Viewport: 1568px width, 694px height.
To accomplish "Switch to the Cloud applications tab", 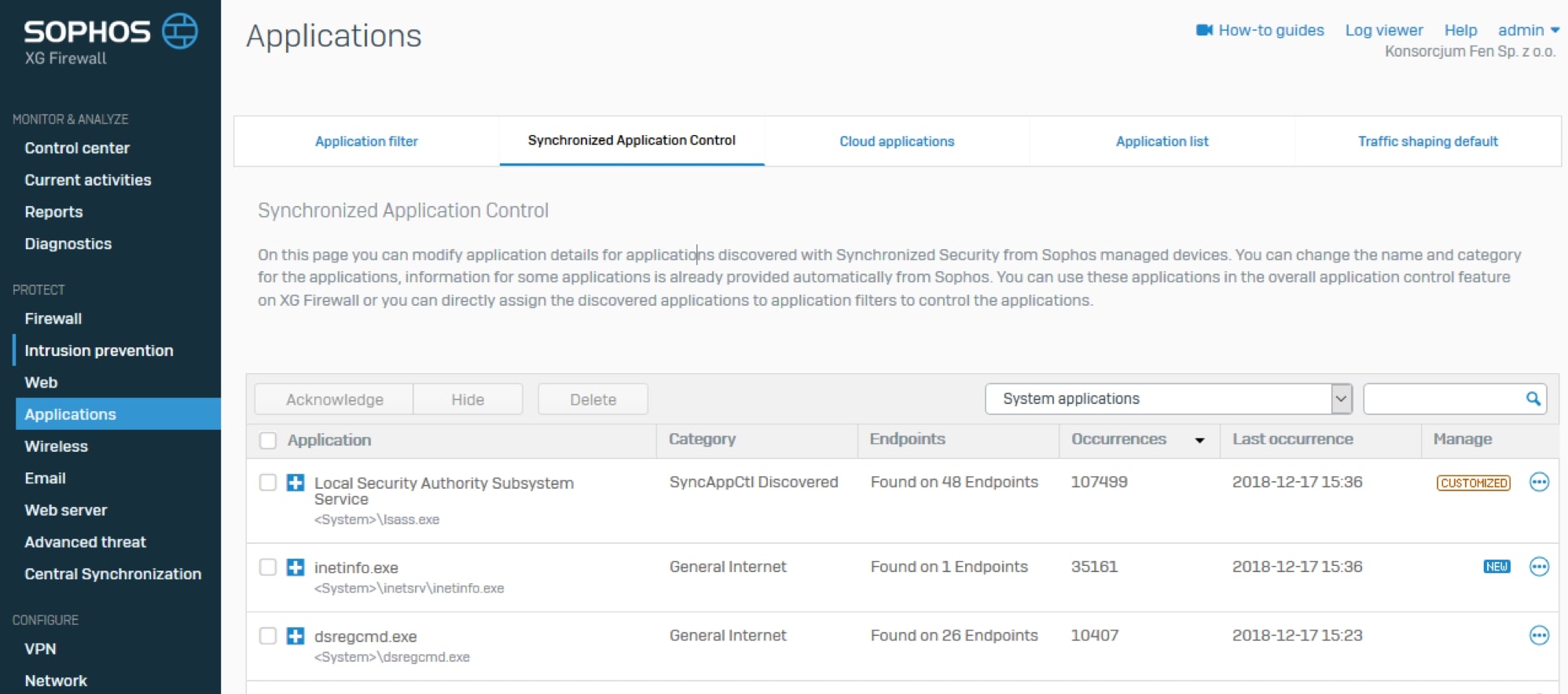I will (896, 141).
